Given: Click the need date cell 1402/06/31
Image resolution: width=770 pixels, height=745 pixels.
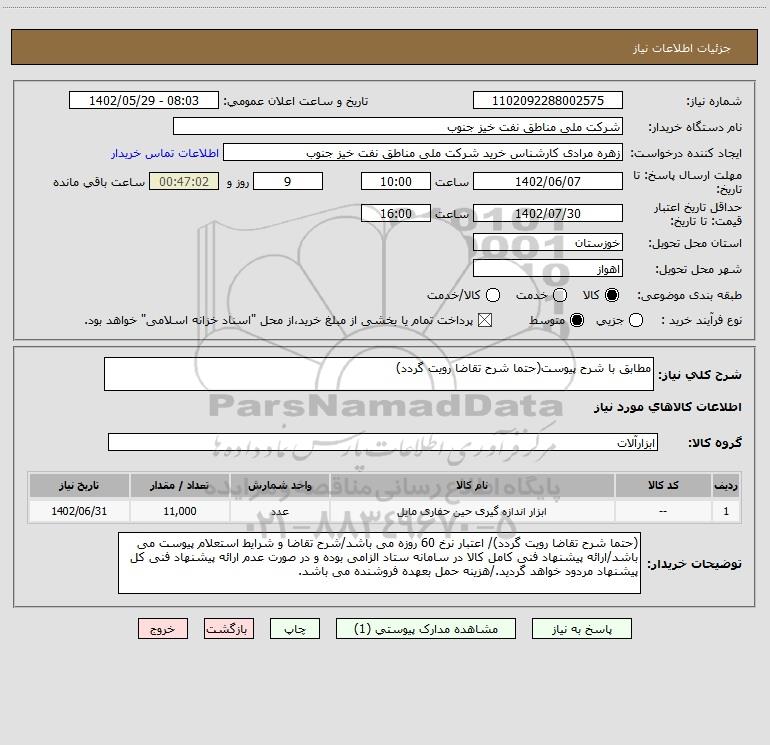Looking at the screenshot, I should (79, 511).
